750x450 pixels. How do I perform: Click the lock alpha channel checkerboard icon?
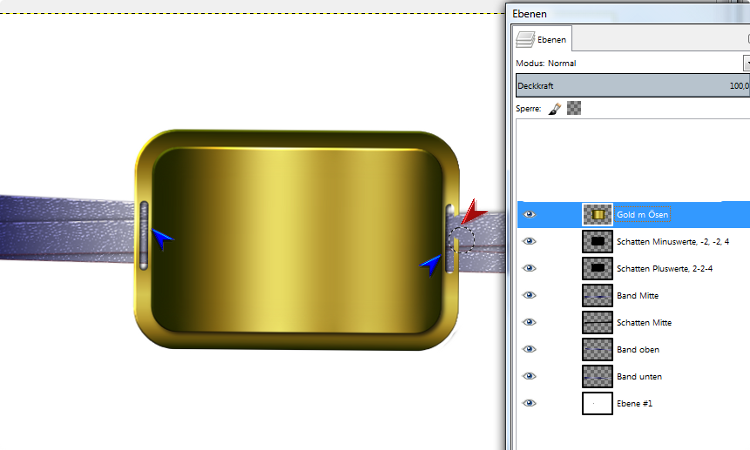(573, 107)
